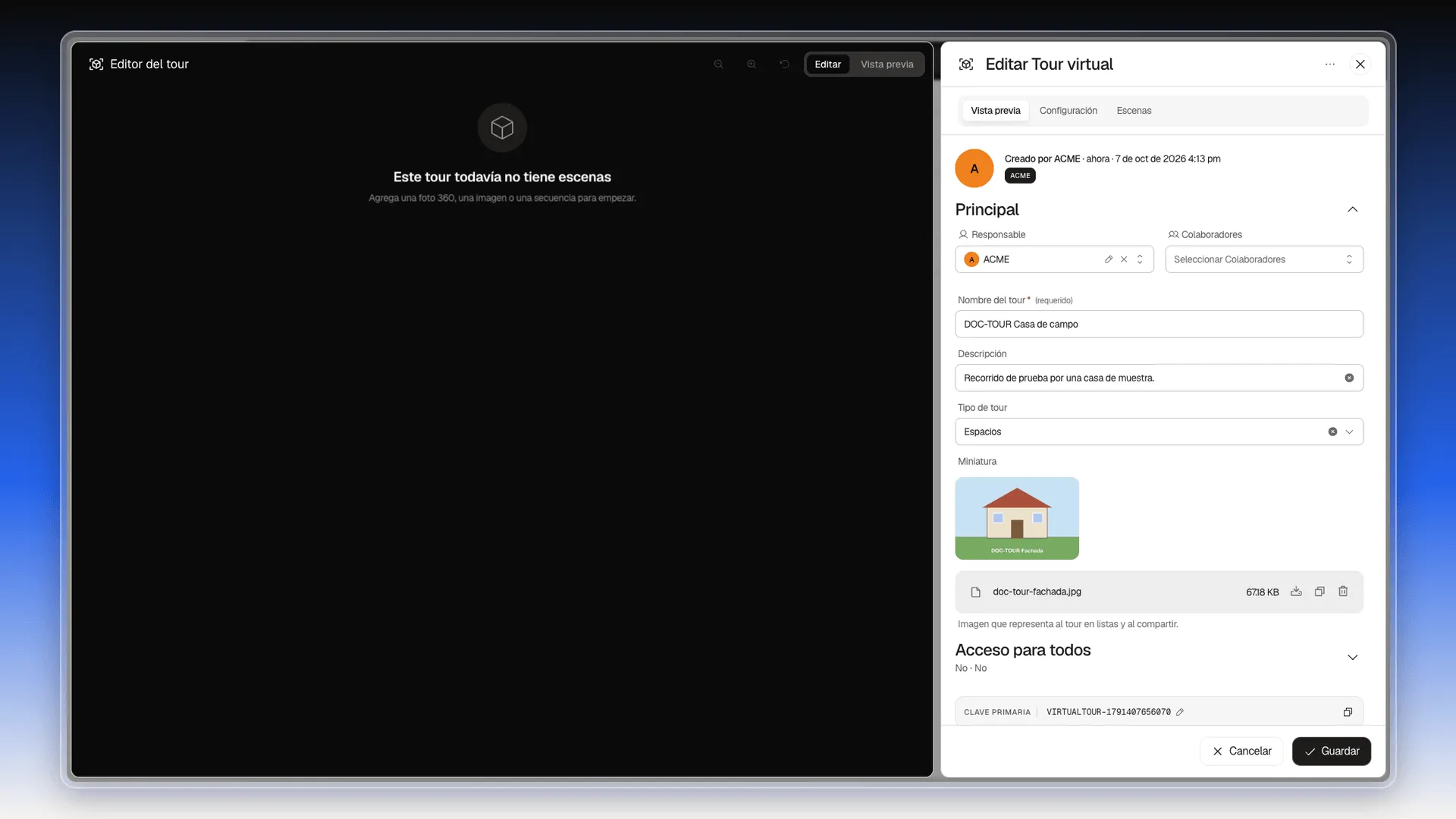This screenshot has width=1456, height=819.
Task: Click the Nombre del tour input field
Action: (x=1159, y=324)
